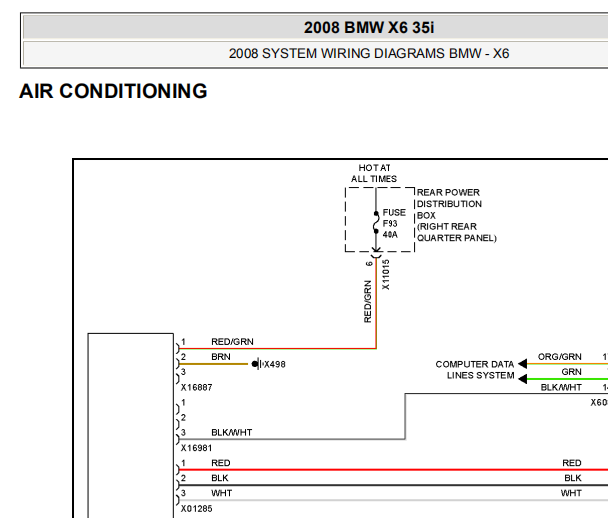Click the red wire line from X01285 pin 1
This screenshot has height=518, width=608.
pyautogui.click(x=392, y=470)
